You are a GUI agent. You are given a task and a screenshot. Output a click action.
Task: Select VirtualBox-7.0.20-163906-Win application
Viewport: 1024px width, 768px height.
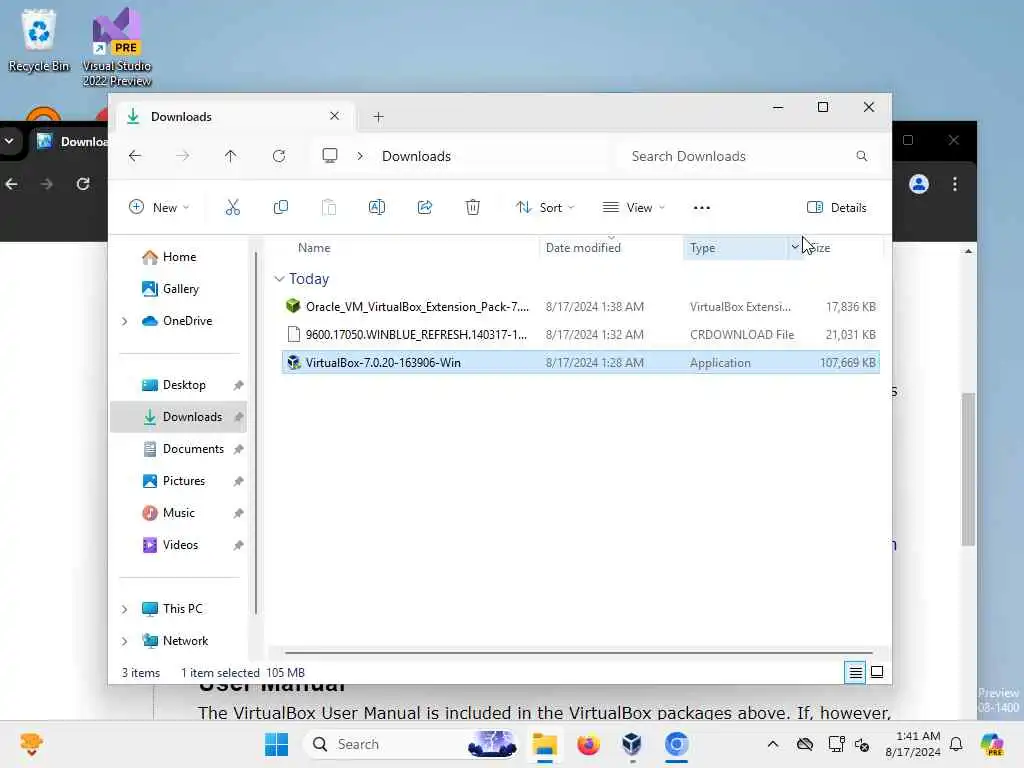(581, 362)
